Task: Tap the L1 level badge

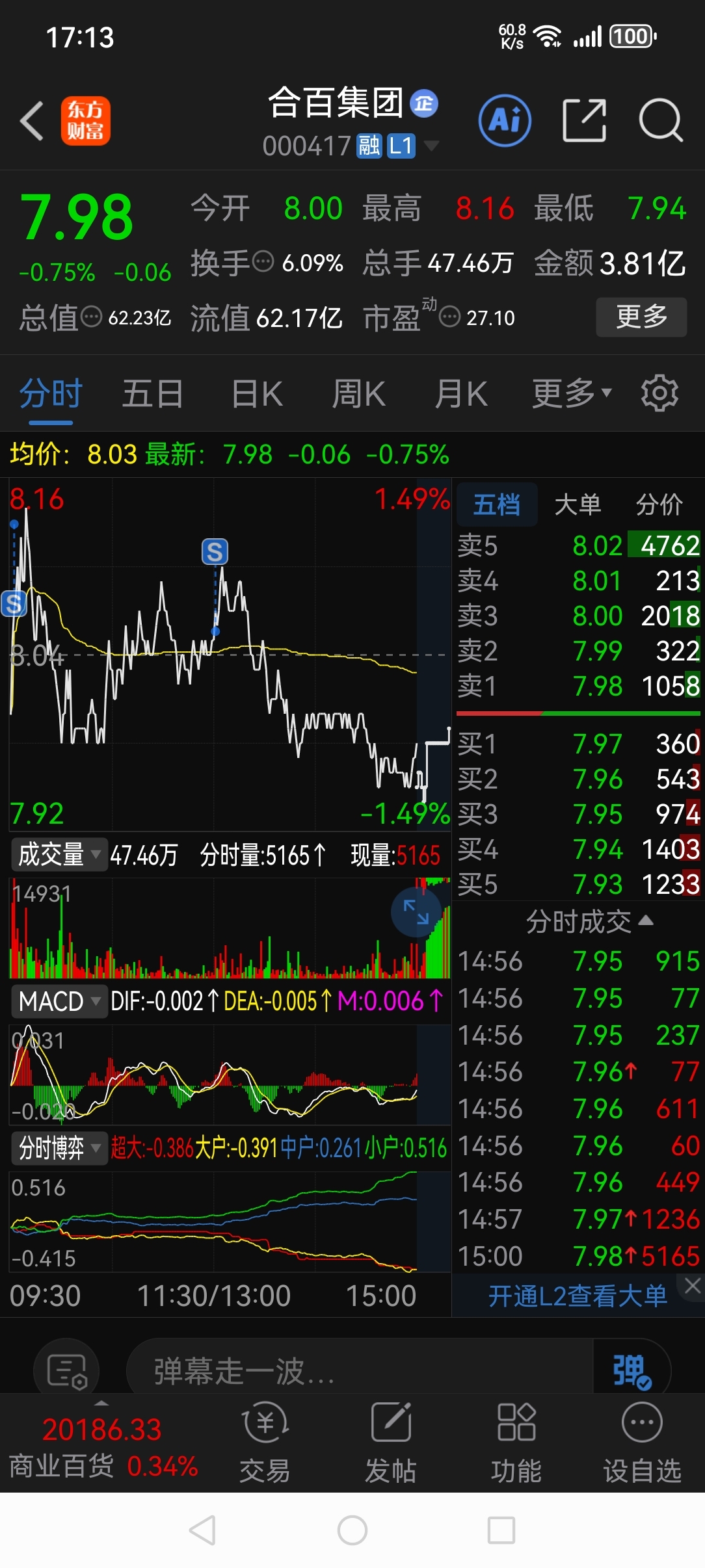Action: click(x=401, y=146)
